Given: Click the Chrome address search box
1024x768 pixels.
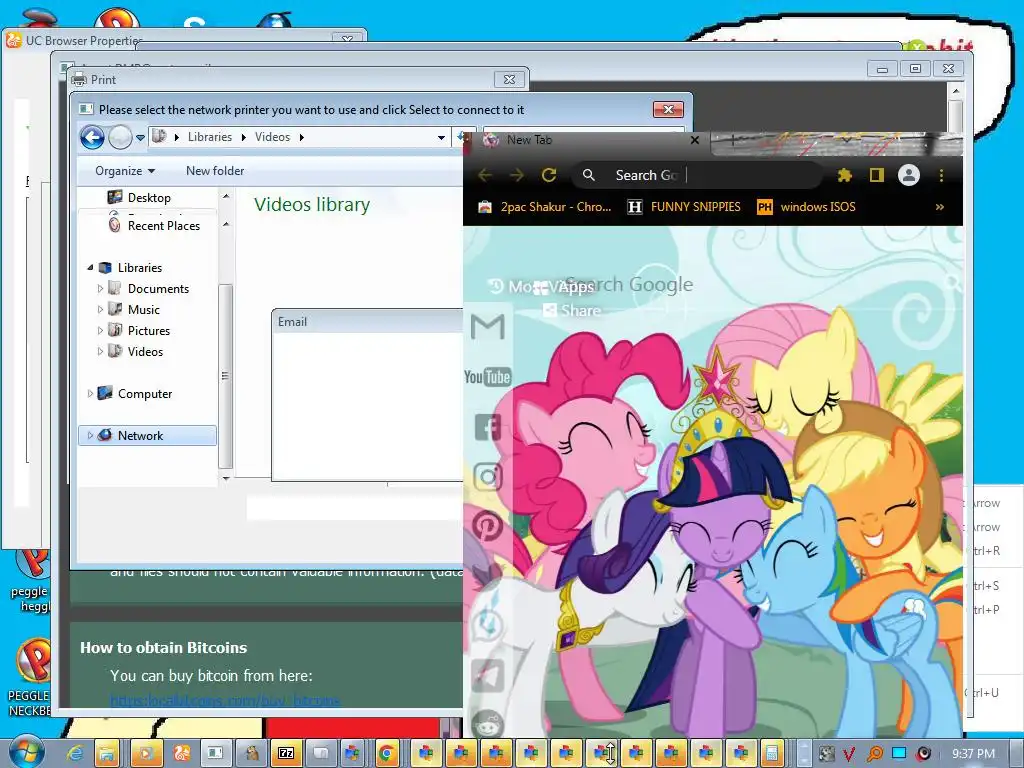Looking at the screenshot, I should [x=699, y=175].
